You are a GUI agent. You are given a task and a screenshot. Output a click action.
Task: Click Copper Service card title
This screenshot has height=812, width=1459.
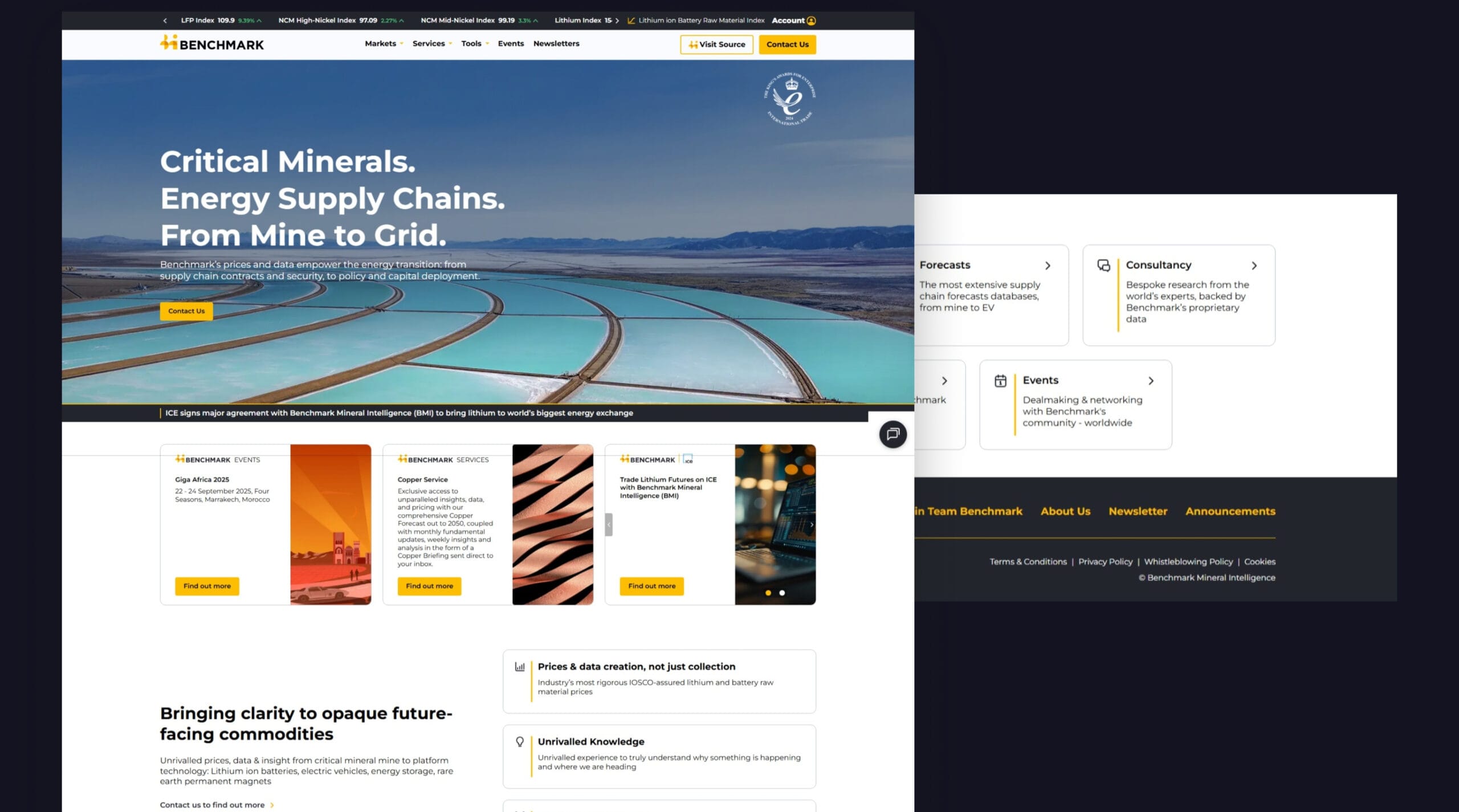(422, 480)
